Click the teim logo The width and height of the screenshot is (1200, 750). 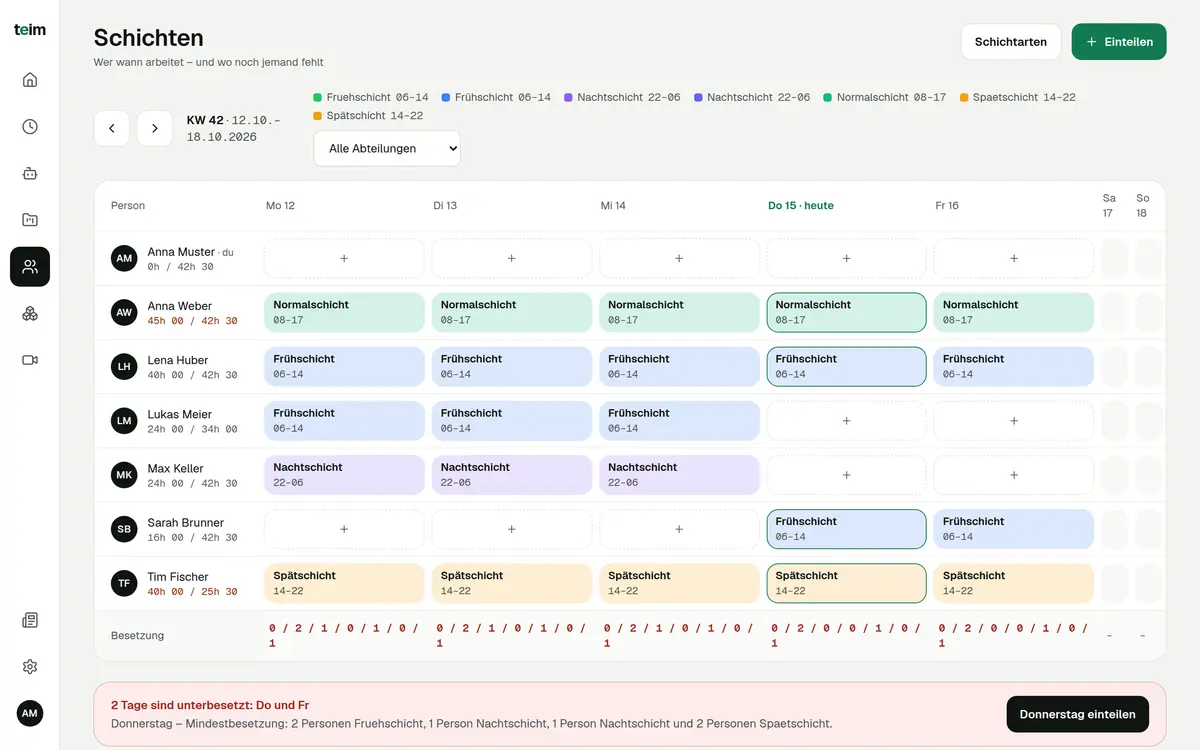coord(30,30)
